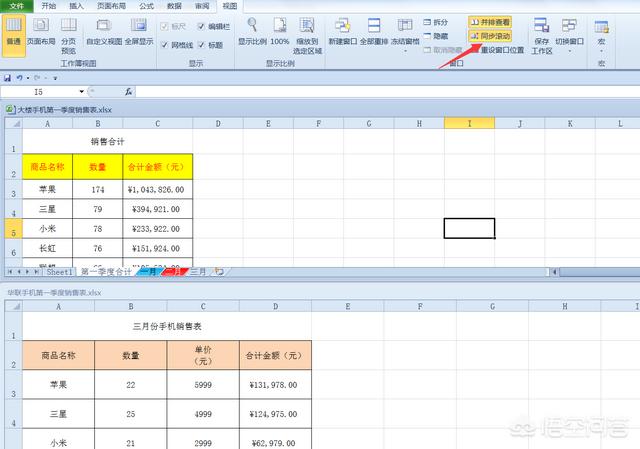This screenshot has height=449, width=640.
Task: Click the formula bar input area
Action: click(387, 92)
